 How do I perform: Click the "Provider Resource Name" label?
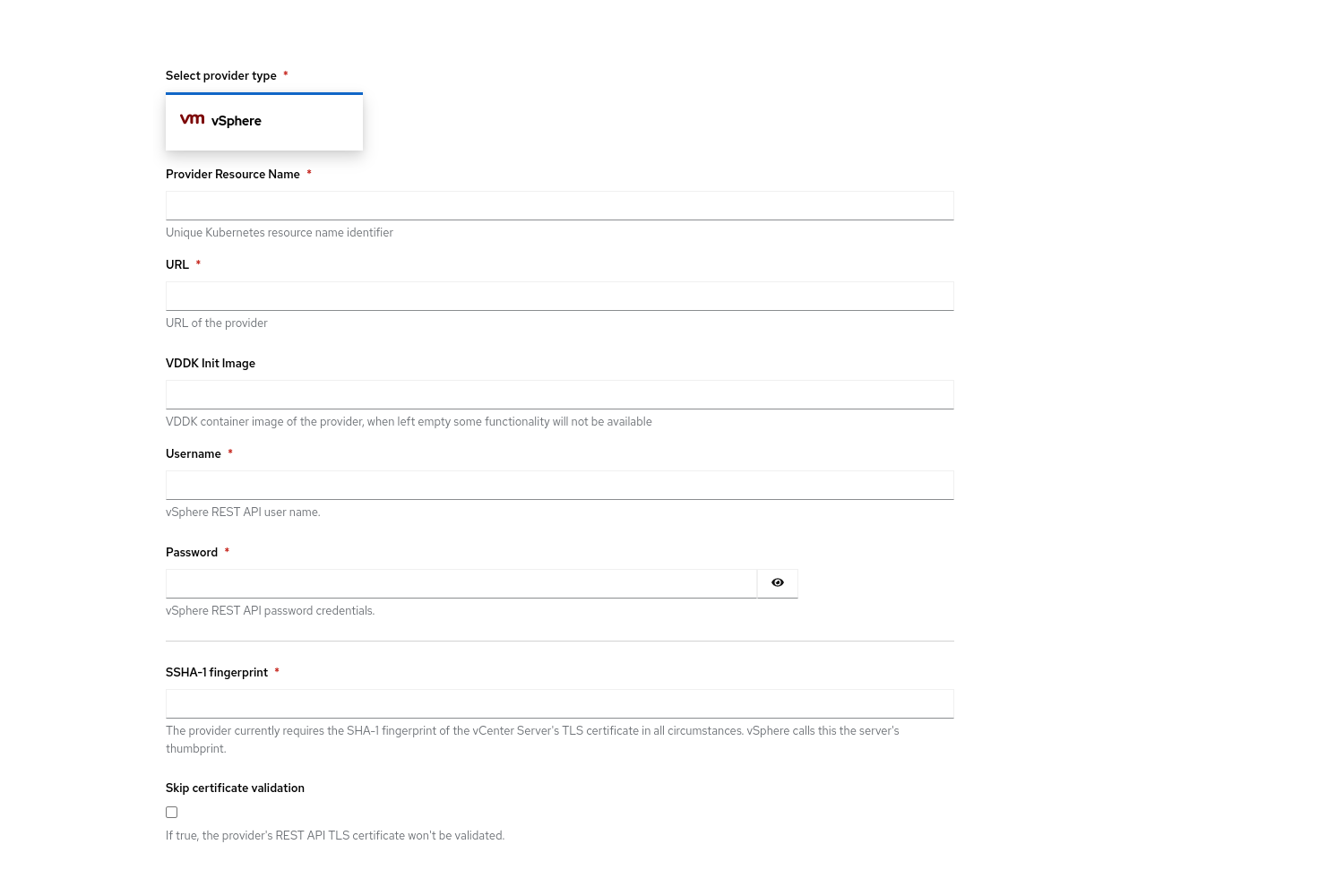point(233,175)
